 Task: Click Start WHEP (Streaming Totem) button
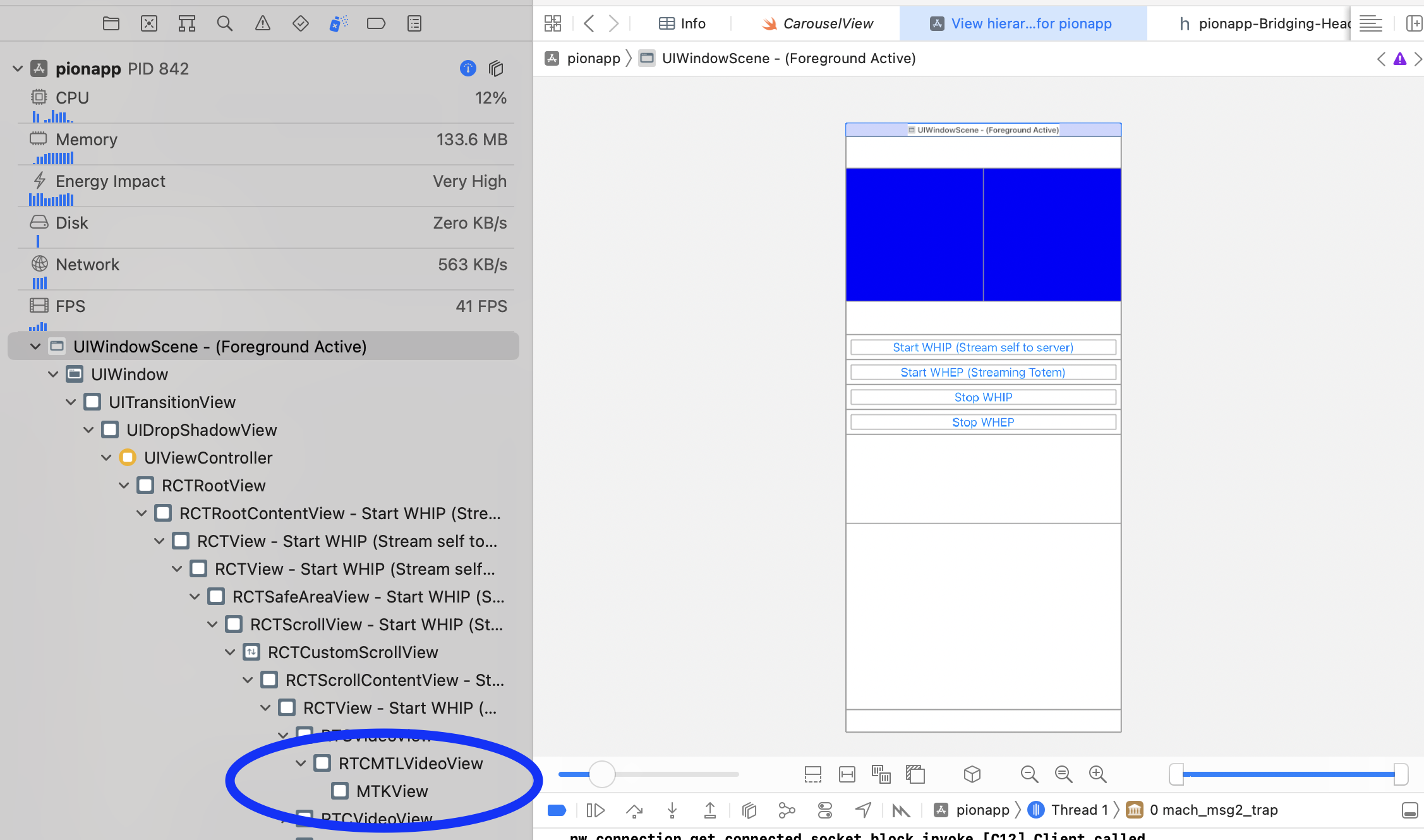click(983, 372)
